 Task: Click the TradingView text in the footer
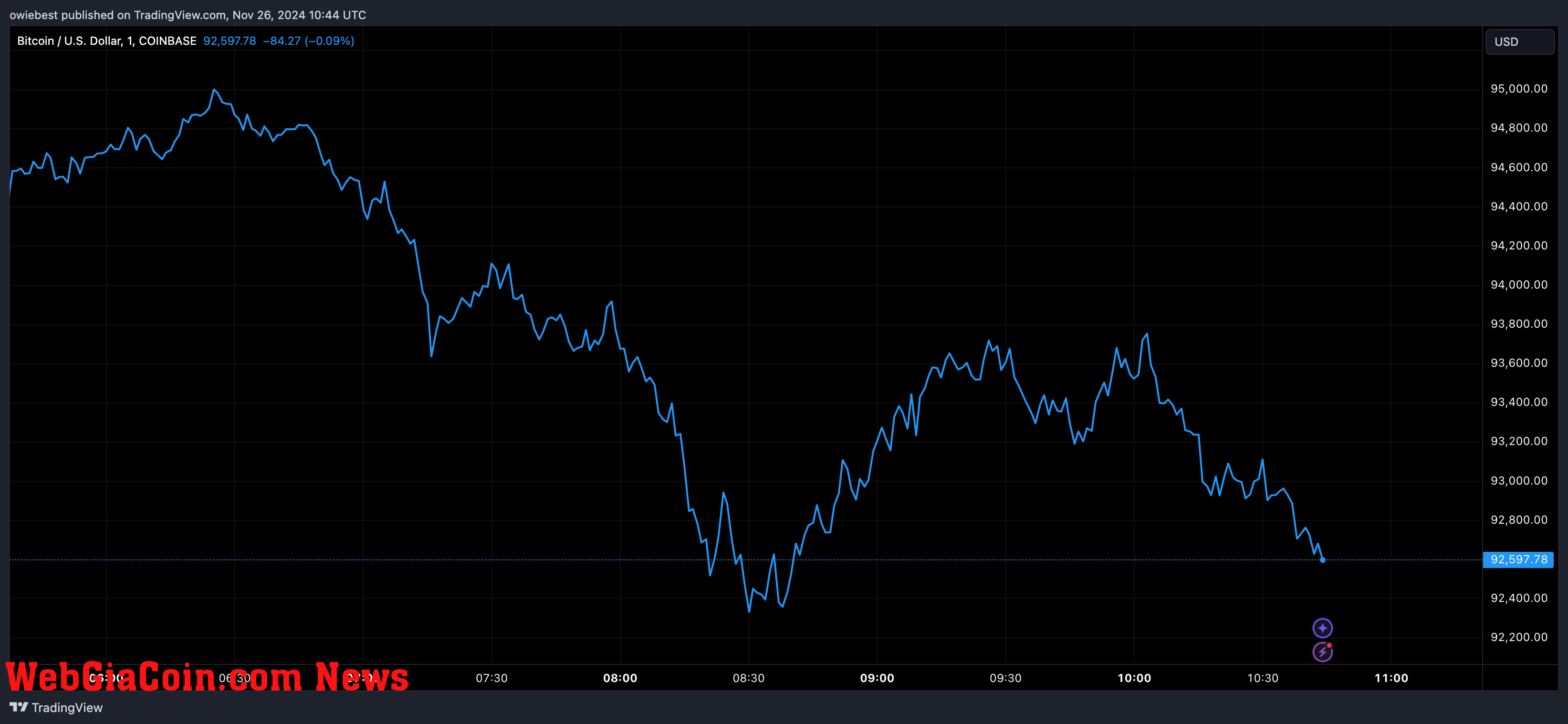click(x=67, y=708)
